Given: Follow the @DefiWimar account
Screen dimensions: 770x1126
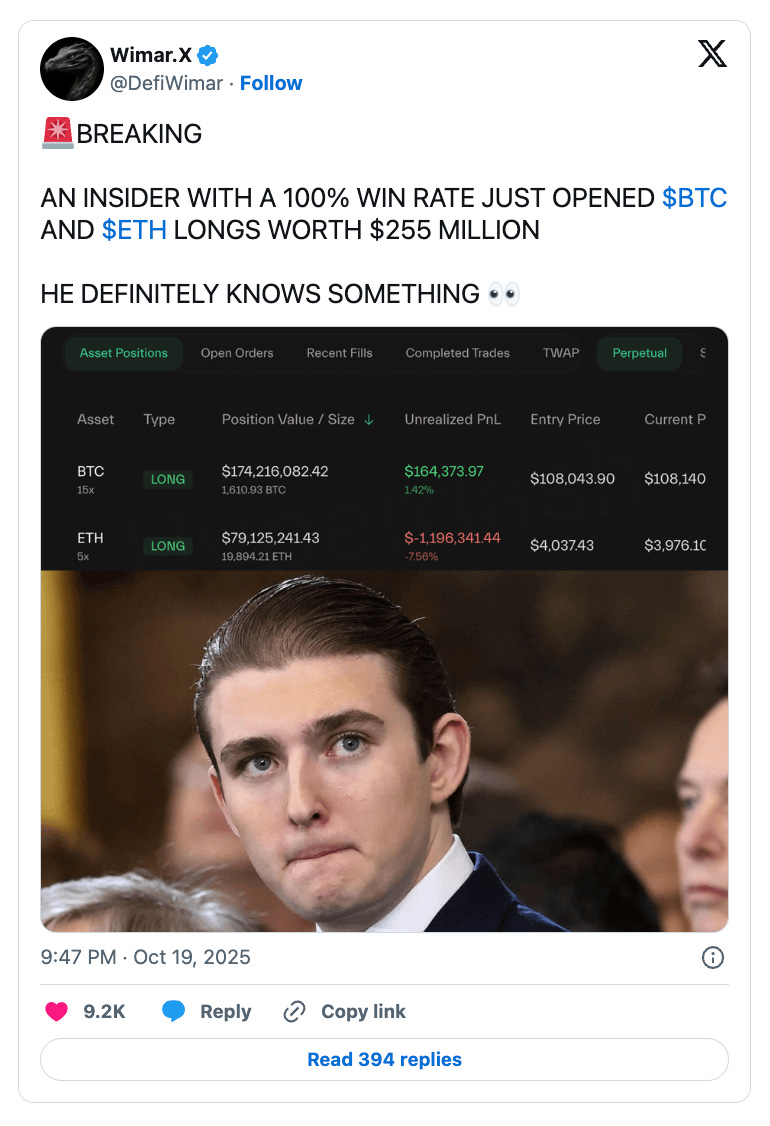Looking at the screenshot, I should 271,83.
